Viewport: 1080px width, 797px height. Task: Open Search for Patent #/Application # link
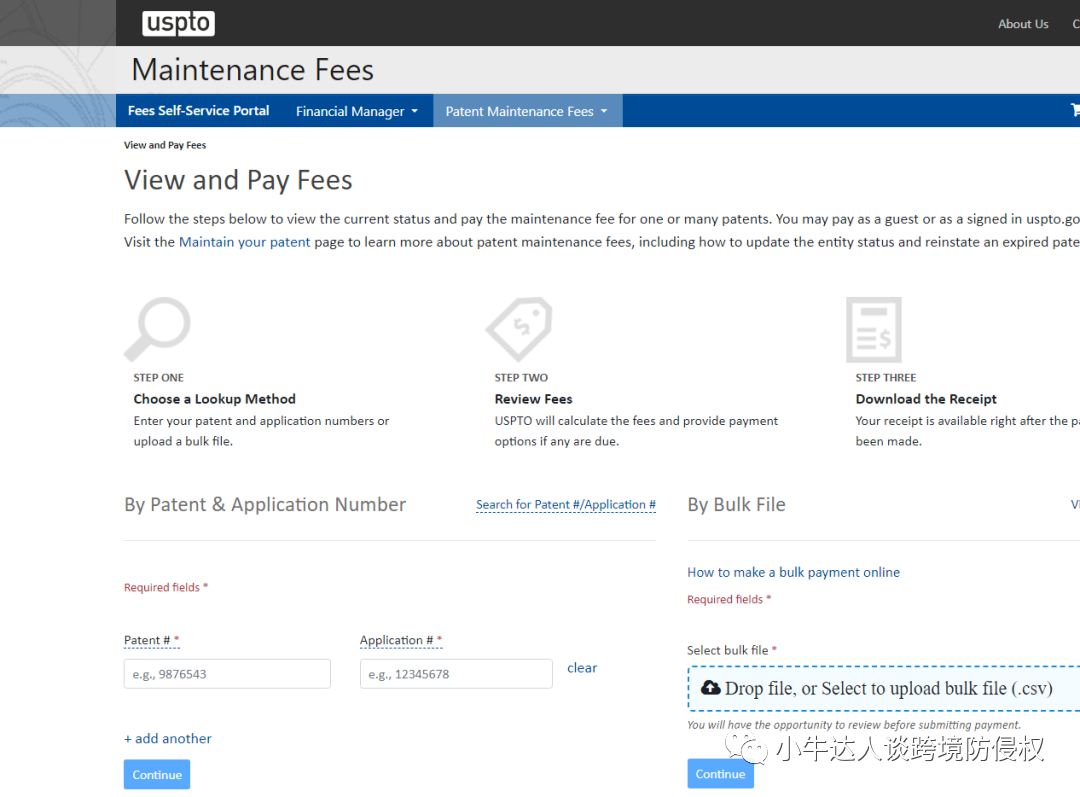click(565, 505)
